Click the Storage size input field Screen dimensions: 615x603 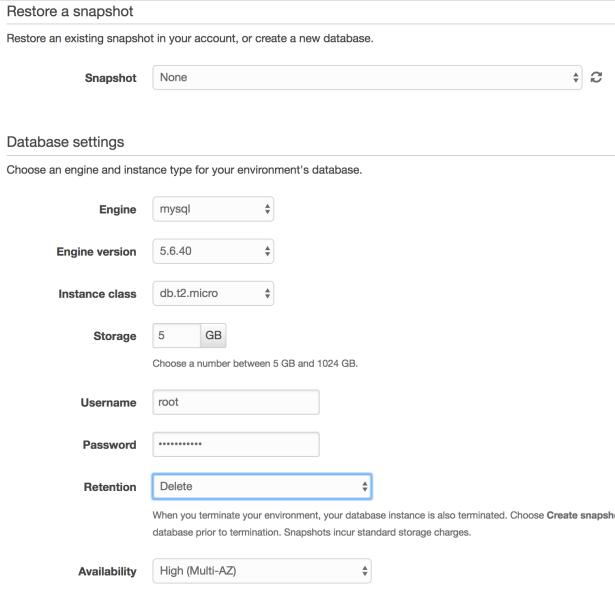click(x=176, y=336)
